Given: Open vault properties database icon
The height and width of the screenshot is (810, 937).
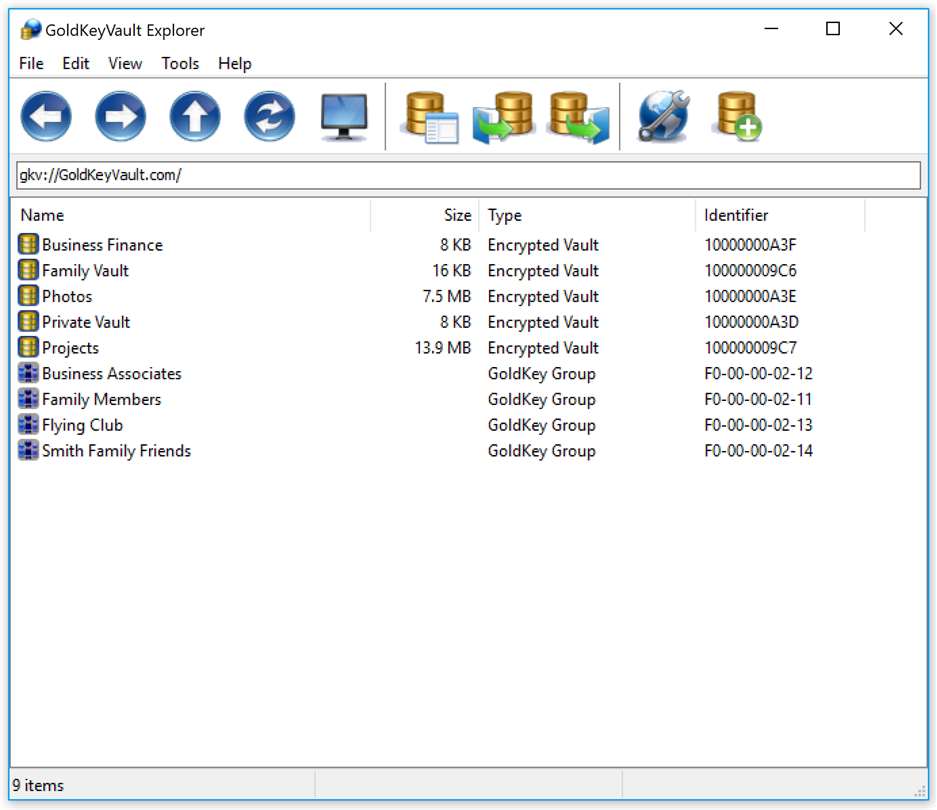Looking at the screenshot, I should pyautogui.click(x=430, y=117).
